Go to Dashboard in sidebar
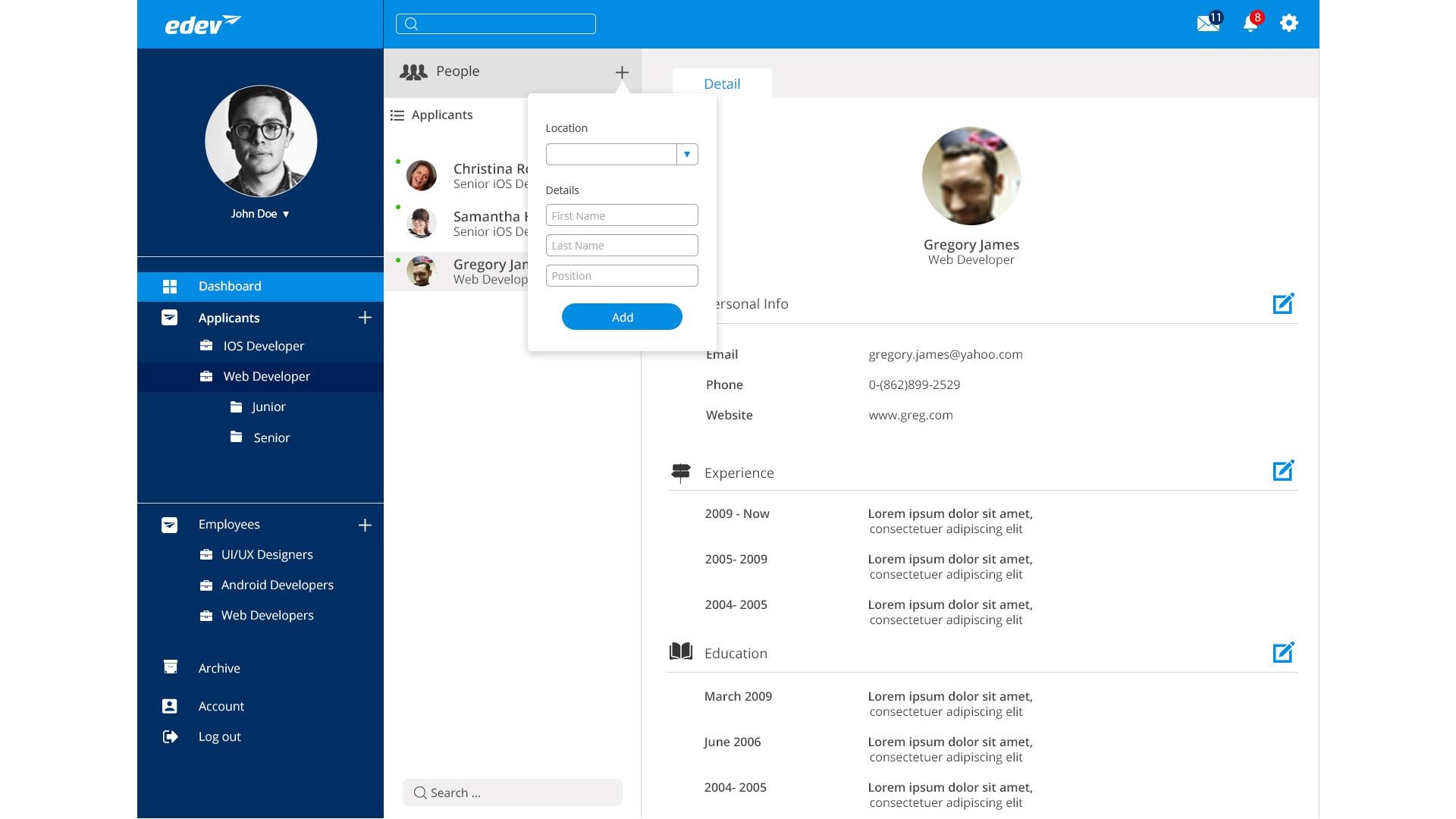 click(x=230, y=287)
